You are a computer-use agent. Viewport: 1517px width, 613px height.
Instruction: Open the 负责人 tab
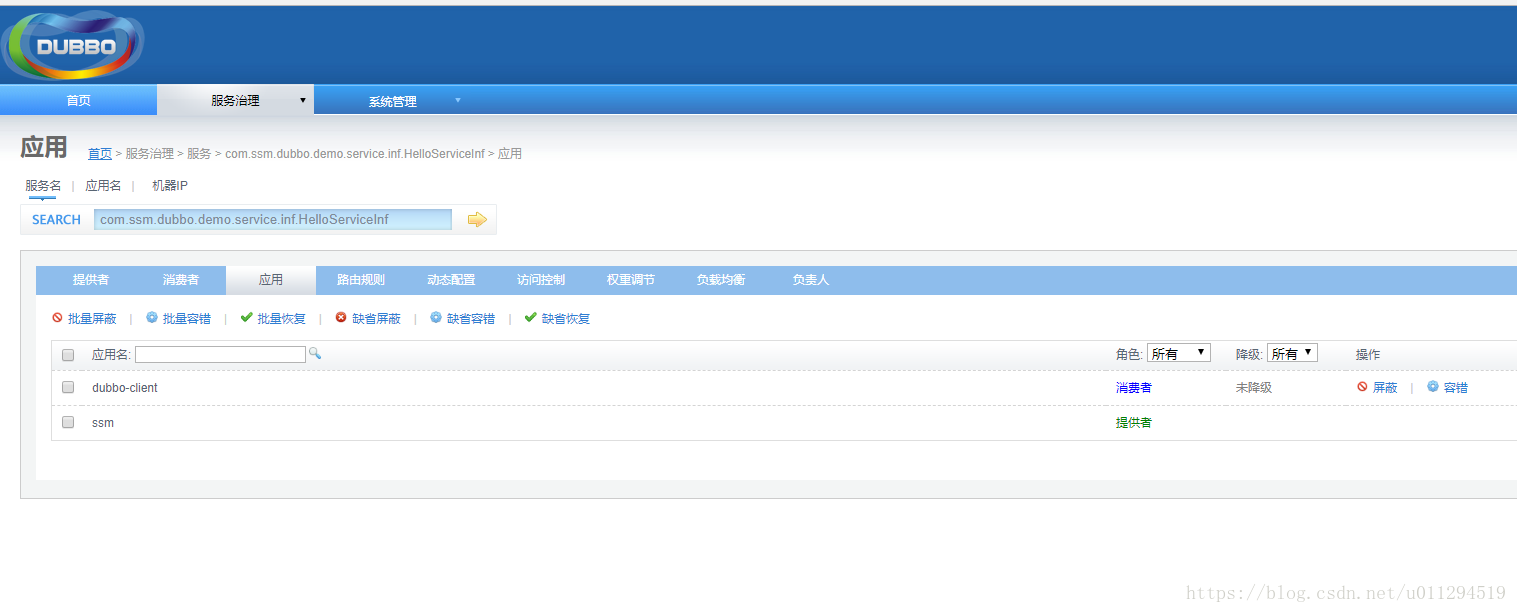click(811, 280)
